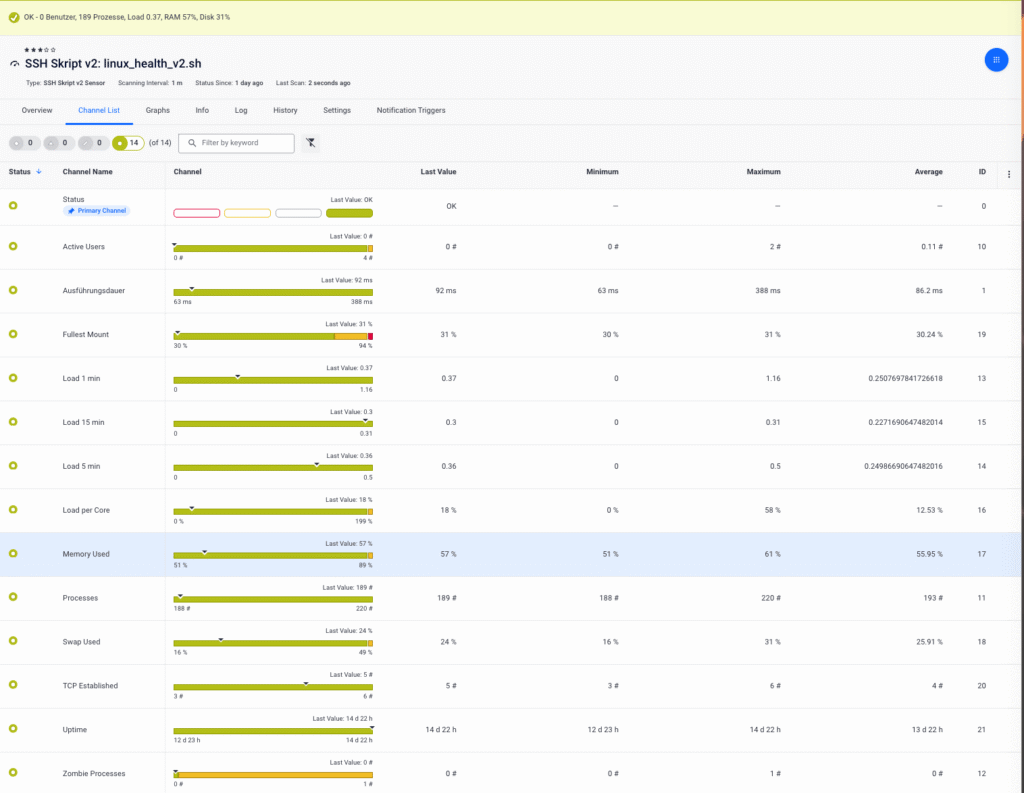Viewport: 1024px width, 793px height.
Task: Click the status icon for Memory Used
Action: pyautogui.click(x=13, y=553)
